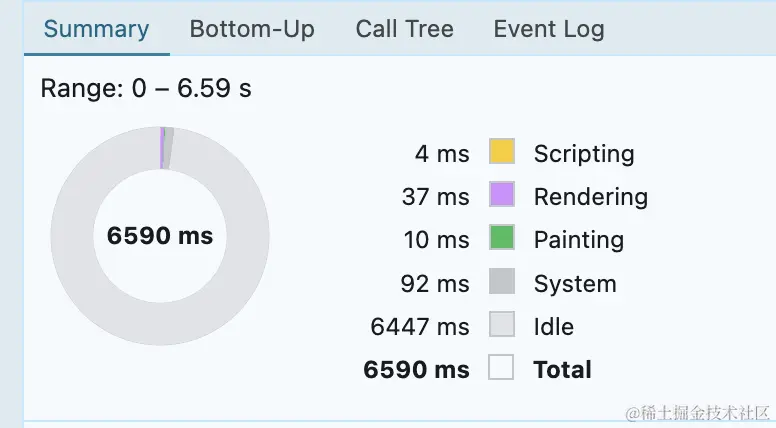The image size is (776, 428).
Task: Click the 92 ms system time value
Action: (435, 283)
